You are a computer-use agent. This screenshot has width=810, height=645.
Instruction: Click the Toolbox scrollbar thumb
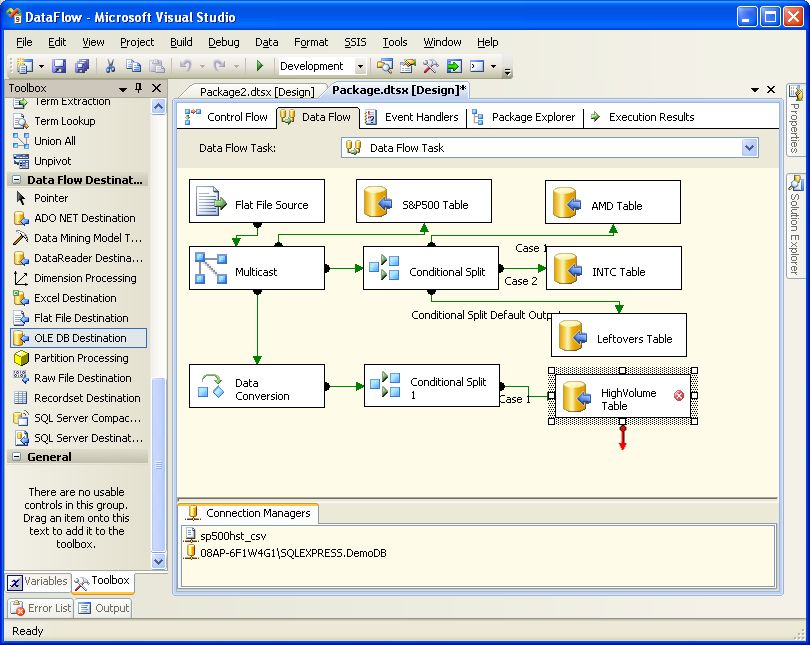coord(159,465)
